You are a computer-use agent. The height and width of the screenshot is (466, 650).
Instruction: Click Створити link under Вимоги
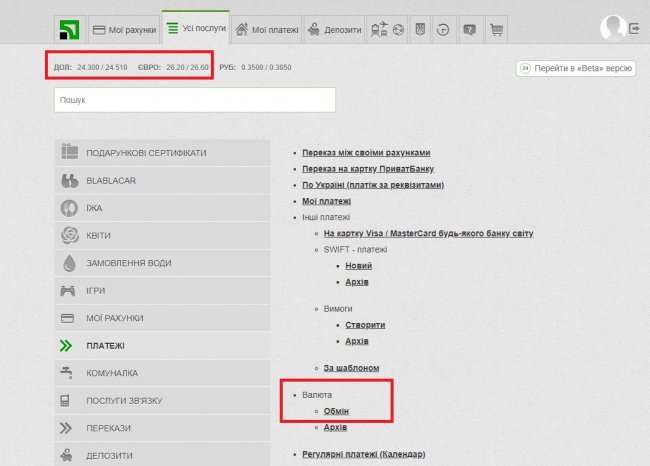click(x=365, y=325)
